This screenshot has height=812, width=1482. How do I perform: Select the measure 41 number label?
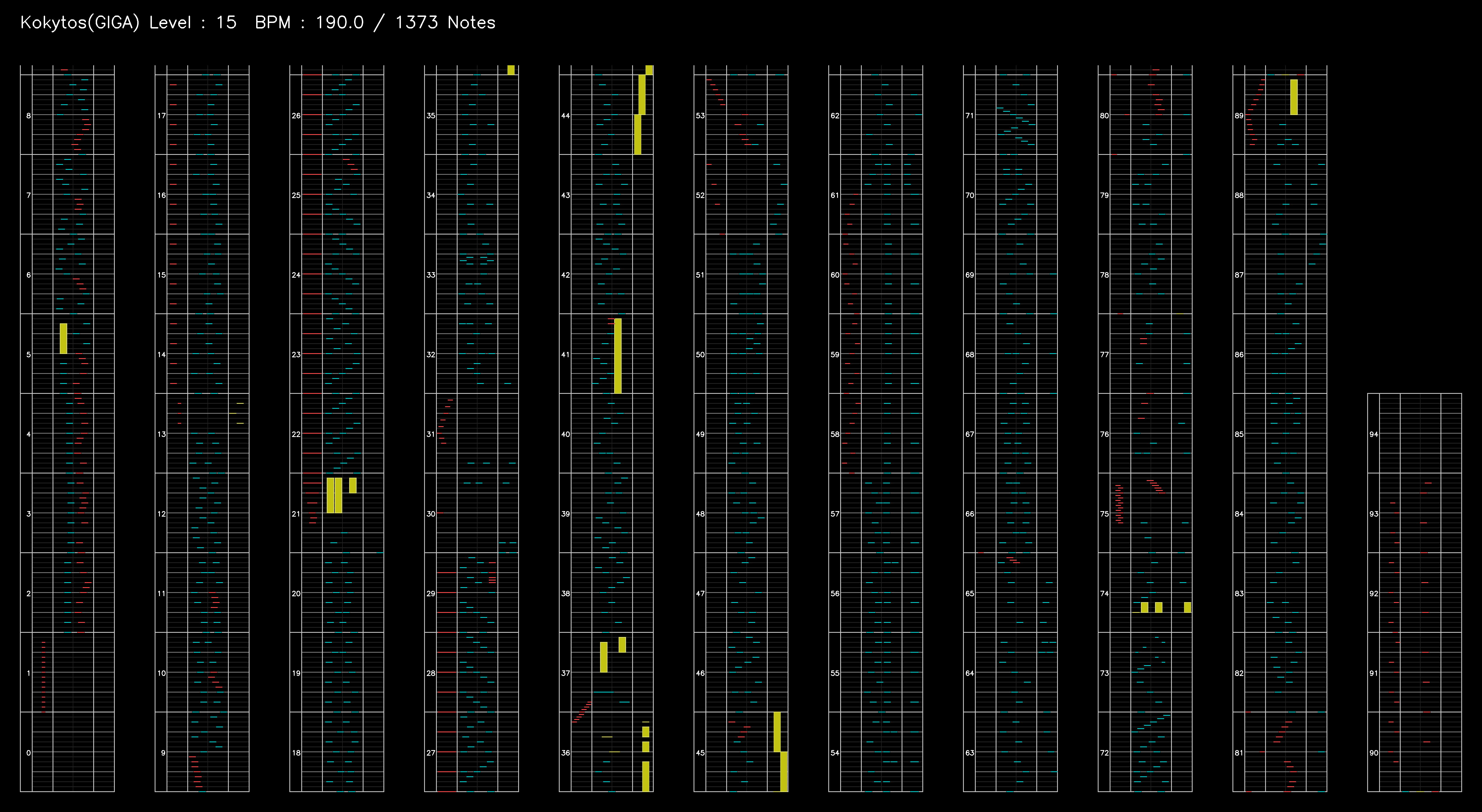coord(565,355)
